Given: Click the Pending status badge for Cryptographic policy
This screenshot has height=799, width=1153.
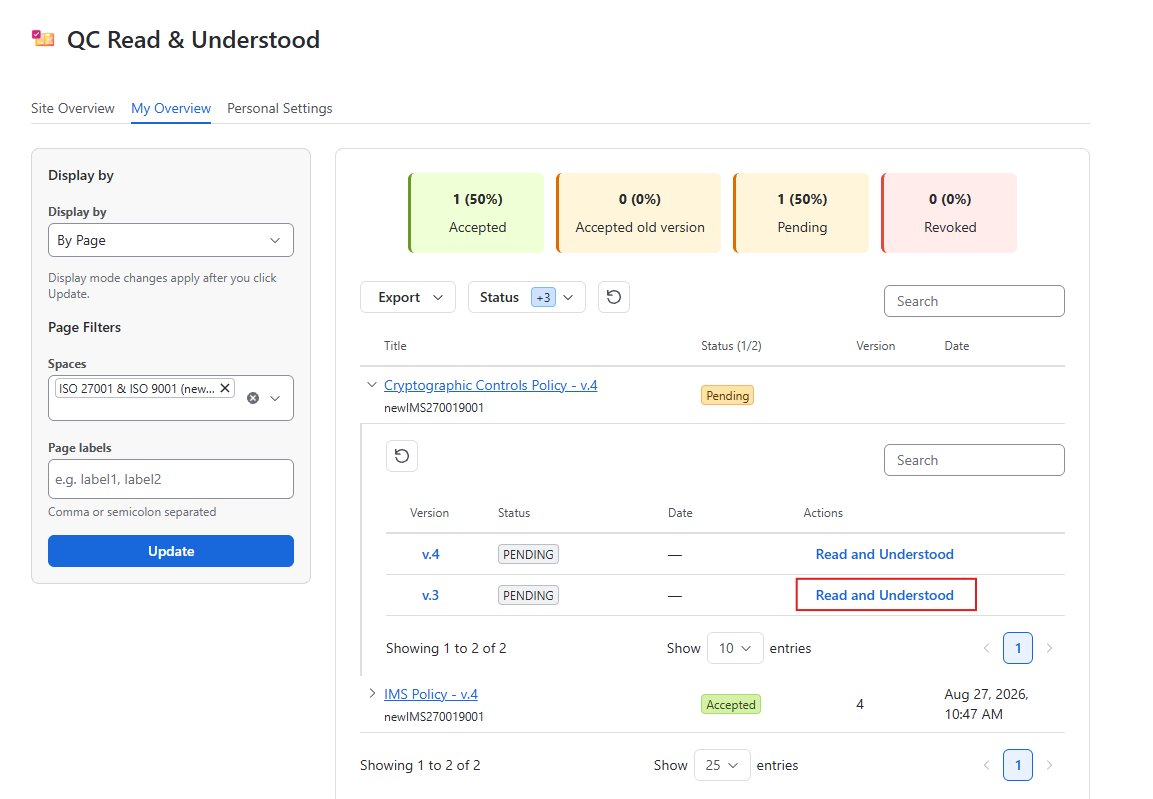Looking at the screenshot, I should [727, 395].
